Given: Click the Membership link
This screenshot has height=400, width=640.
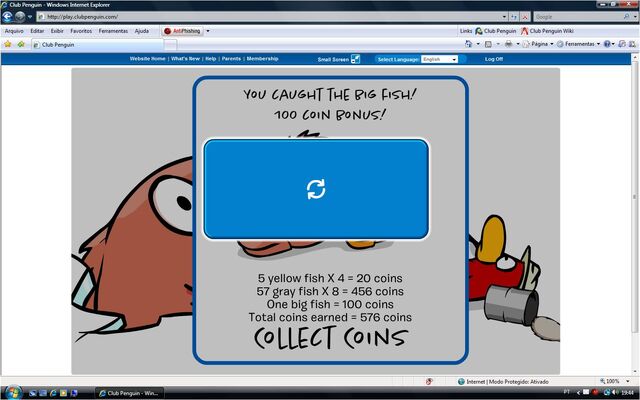Looking at the screenshot, I should 262,59.
